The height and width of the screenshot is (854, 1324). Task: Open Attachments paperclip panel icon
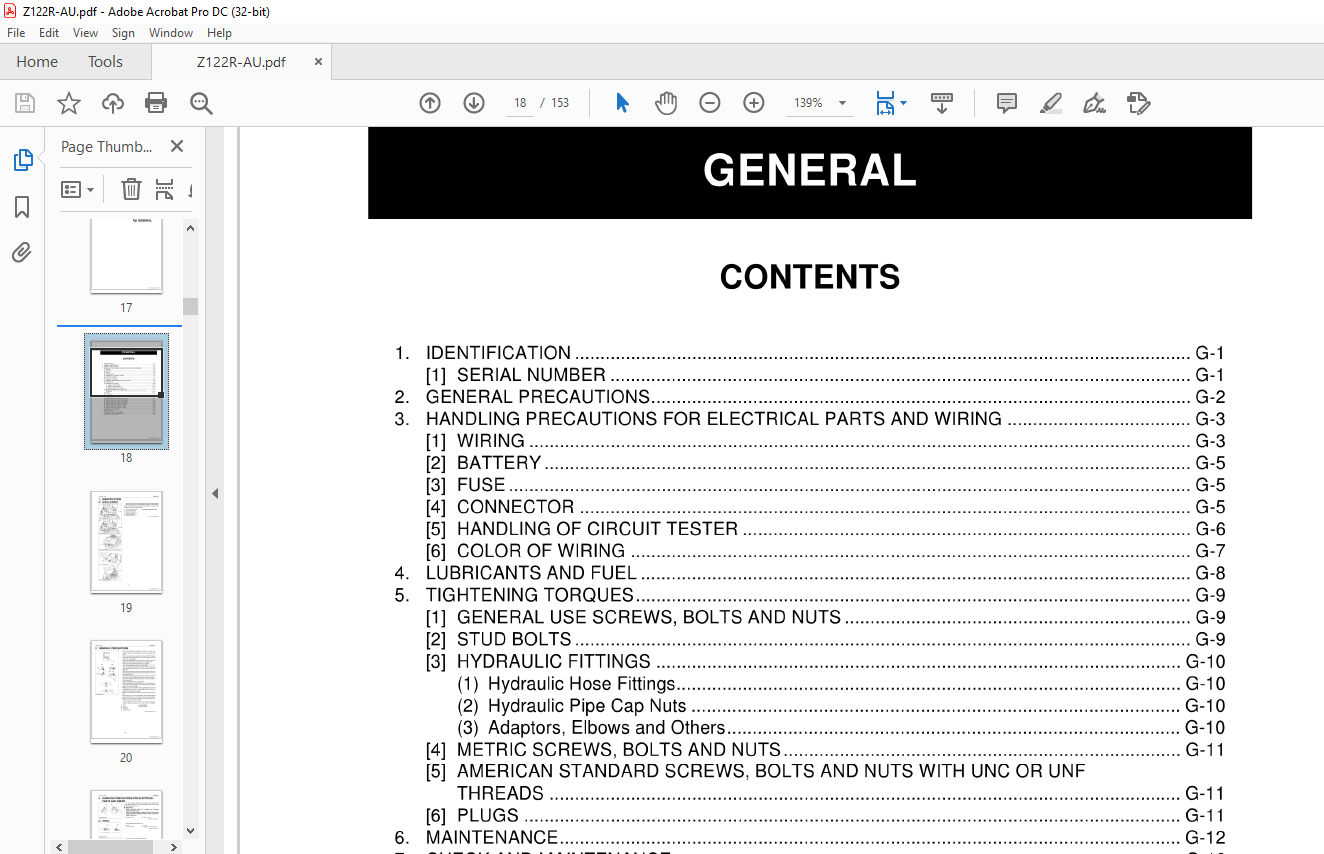tap(22, 253)
